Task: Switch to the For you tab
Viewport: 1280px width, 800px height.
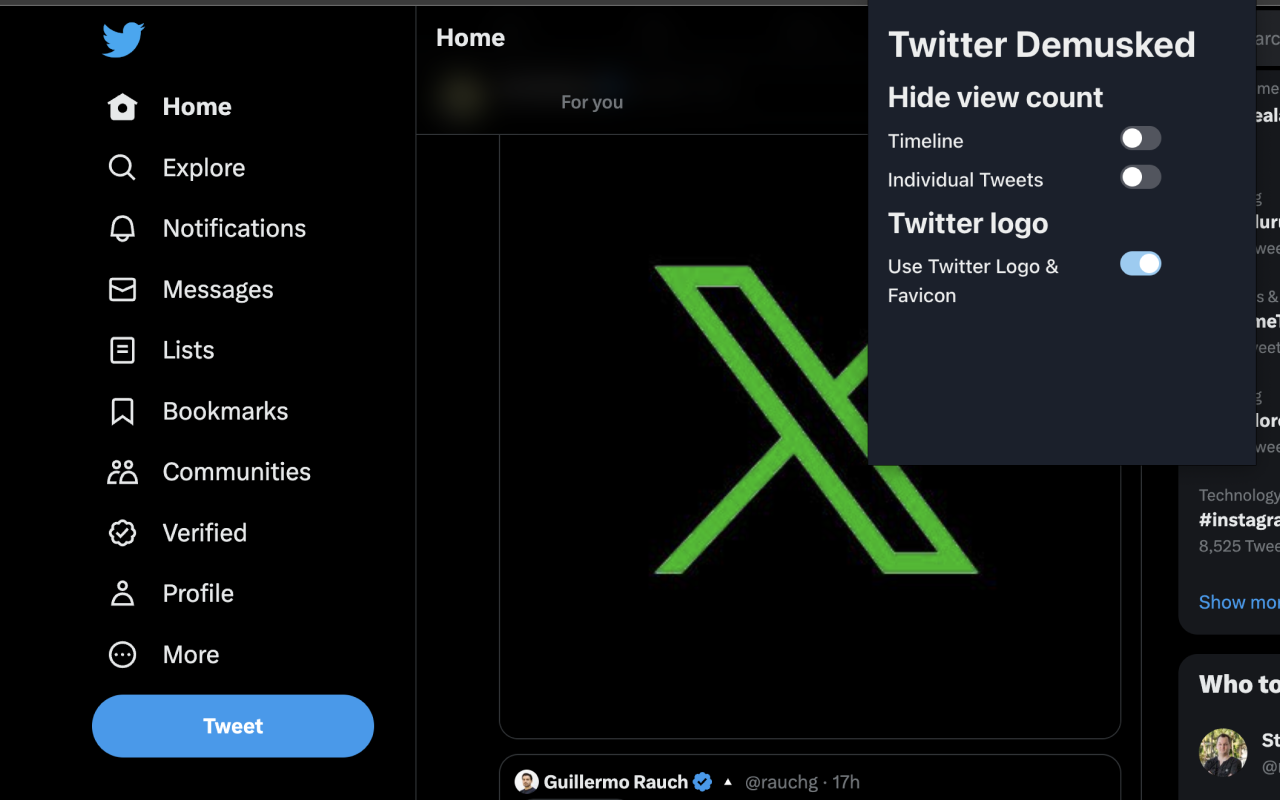Action: (592, 101)
